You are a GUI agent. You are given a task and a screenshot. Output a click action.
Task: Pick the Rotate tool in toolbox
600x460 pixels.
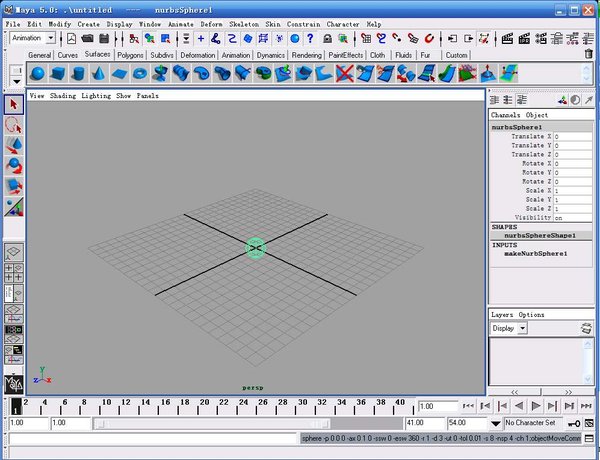(x=14, y=166)
